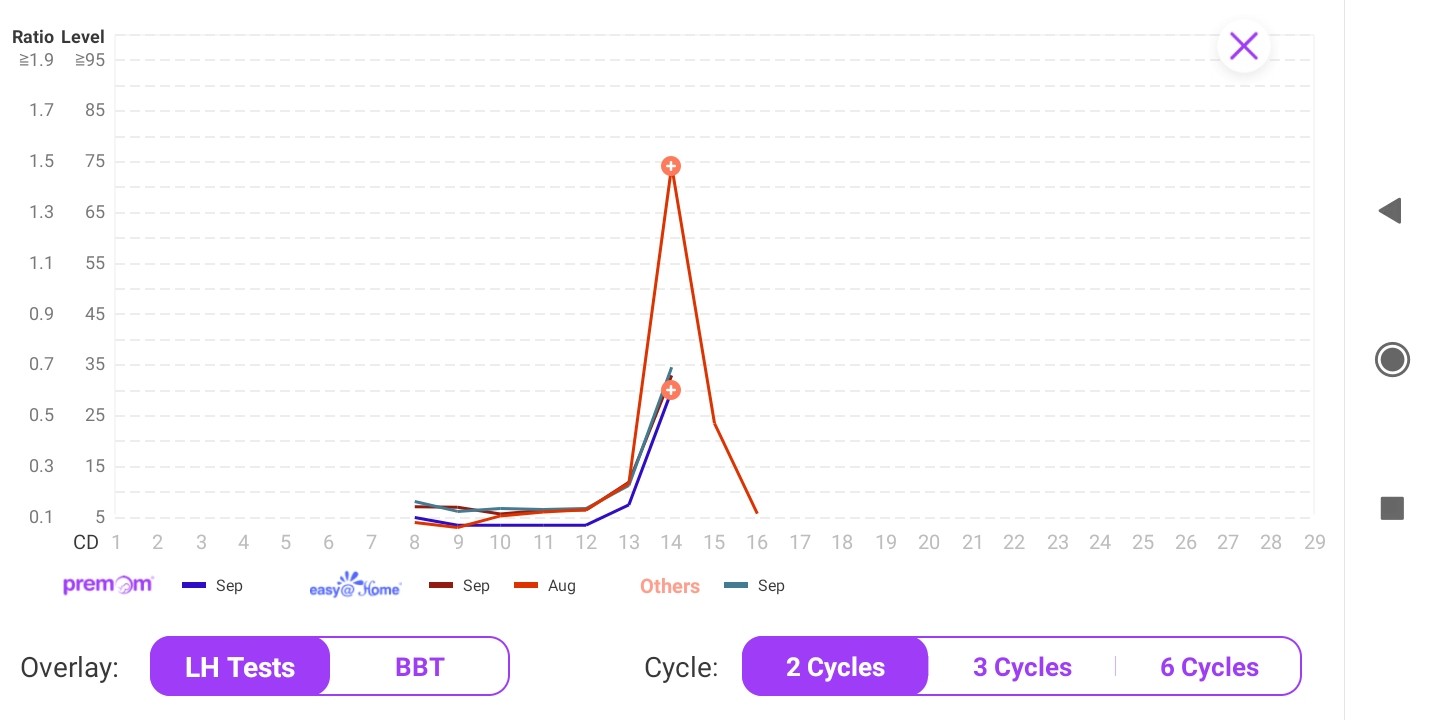Tap the blue Premom Sep legend swatch
This screenshot has height=720, width=1440.
tap(194, 586)
